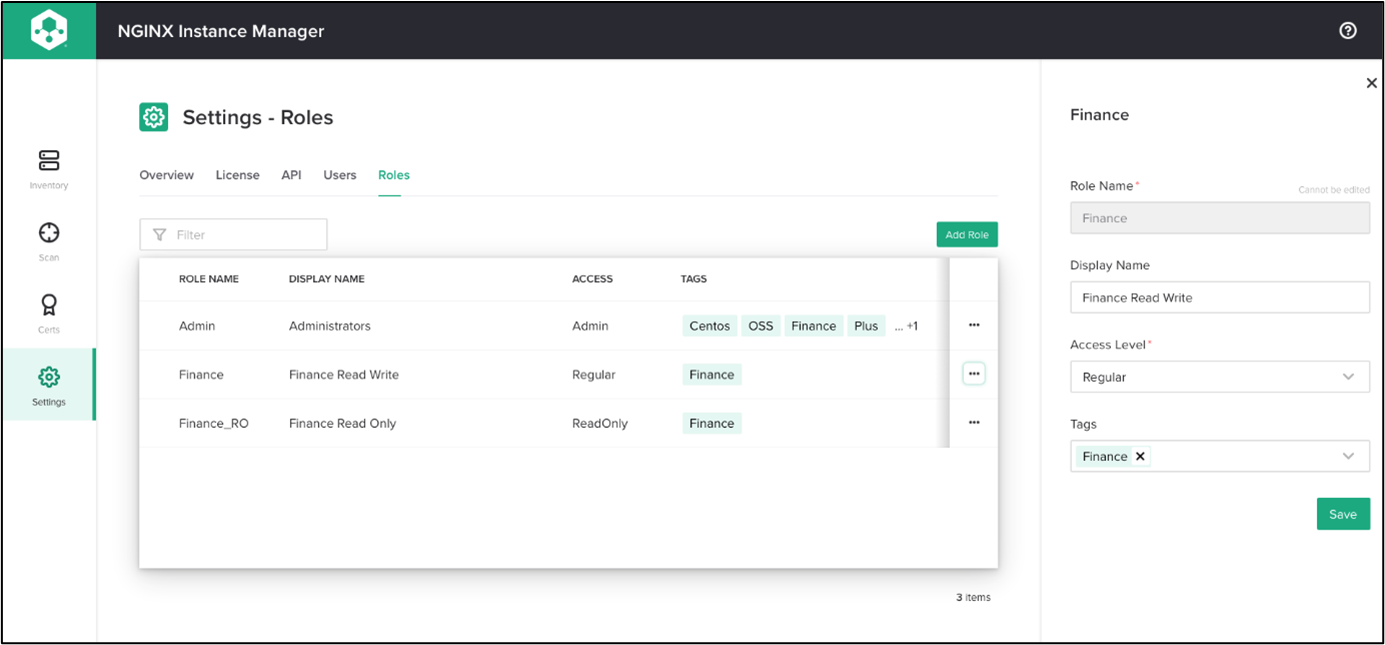Open Inventory from the sidebar
The image size is (1385, 645).
49,169
